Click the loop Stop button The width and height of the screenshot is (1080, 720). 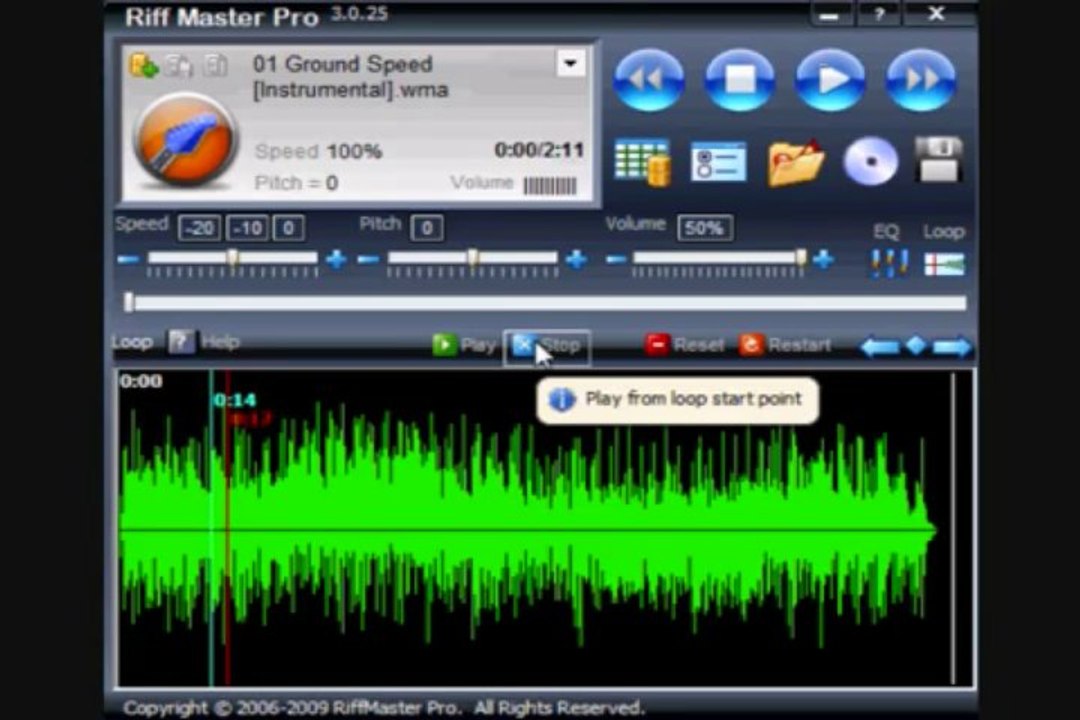tap(548, 346)
